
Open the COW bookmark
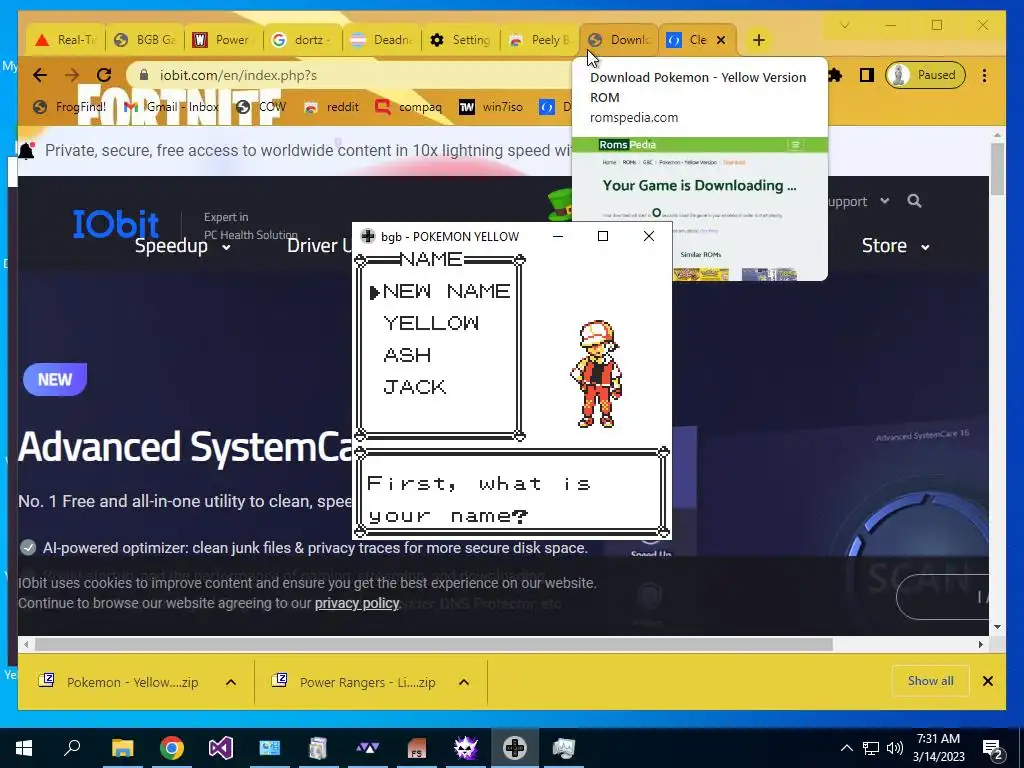(261, 106)
